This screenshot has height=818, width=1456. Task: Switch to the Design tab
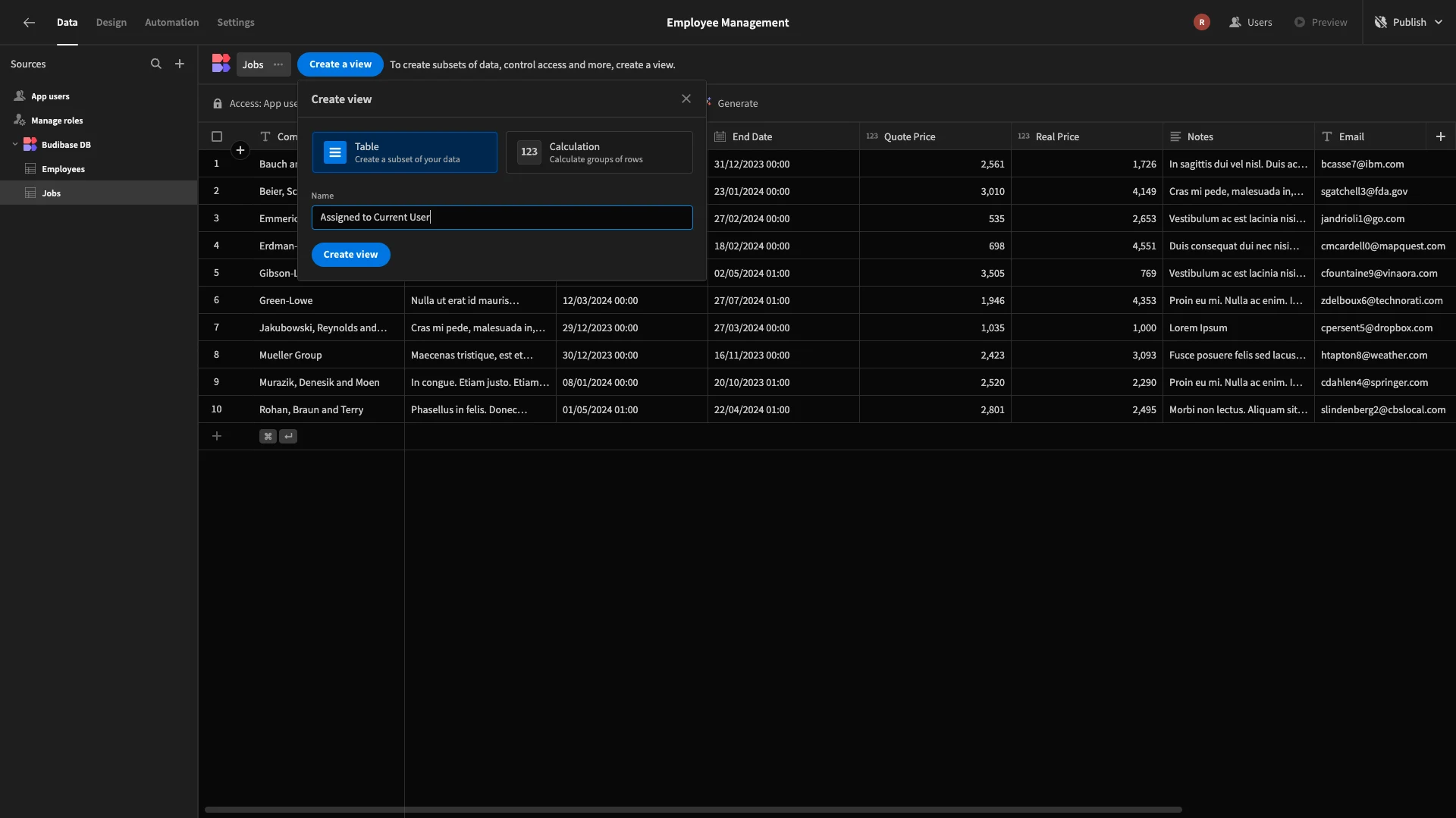(x=111, y=23)
